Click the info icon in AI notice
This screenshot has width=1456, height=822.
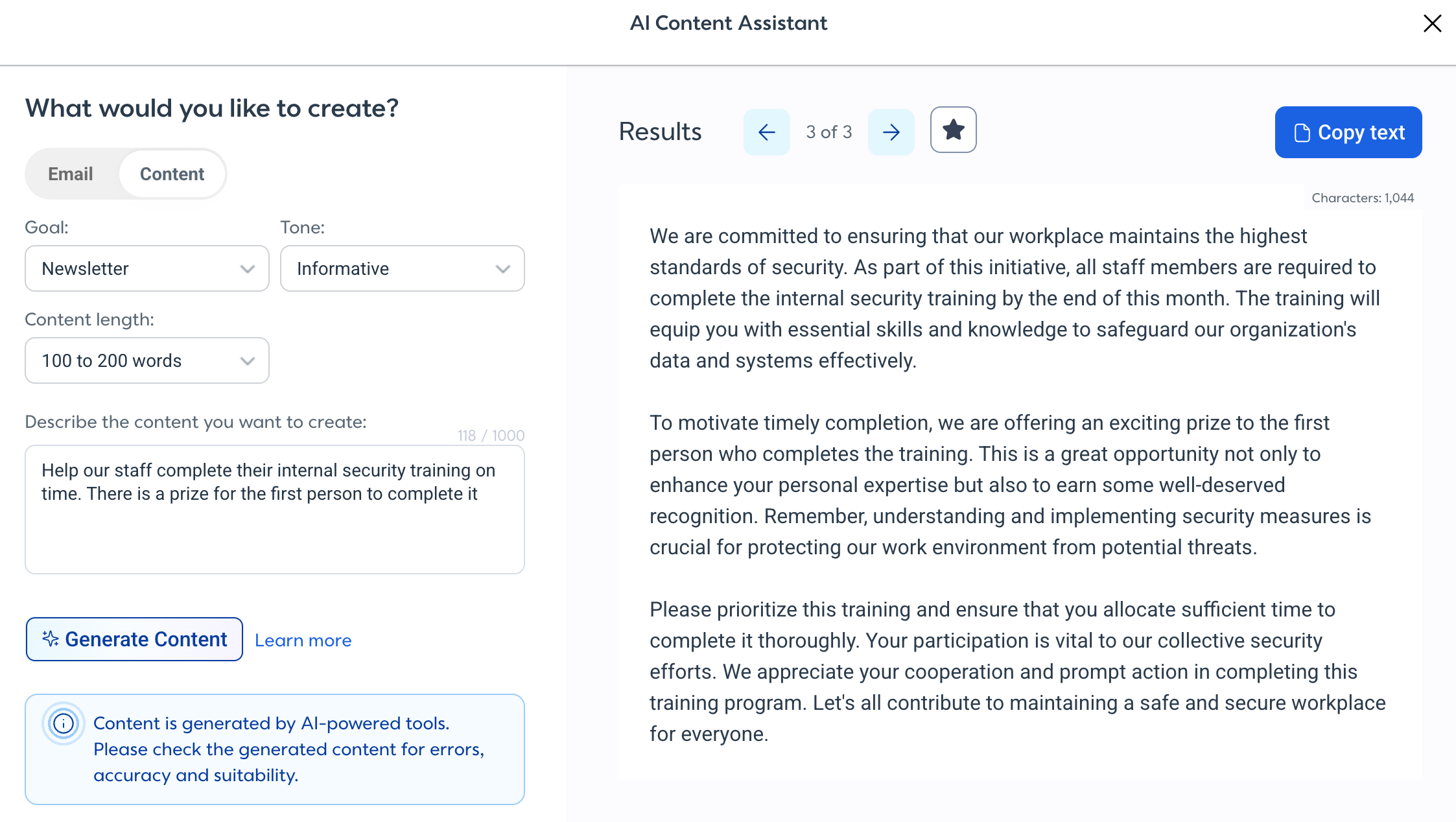64,723
